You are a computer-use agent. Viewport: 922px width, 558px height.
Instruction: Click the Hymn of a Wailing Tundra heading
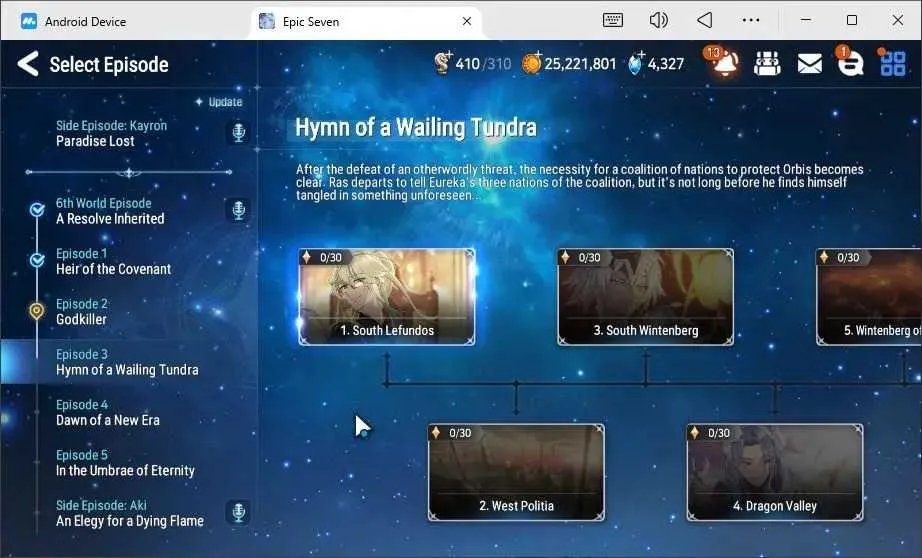[416, 127]
